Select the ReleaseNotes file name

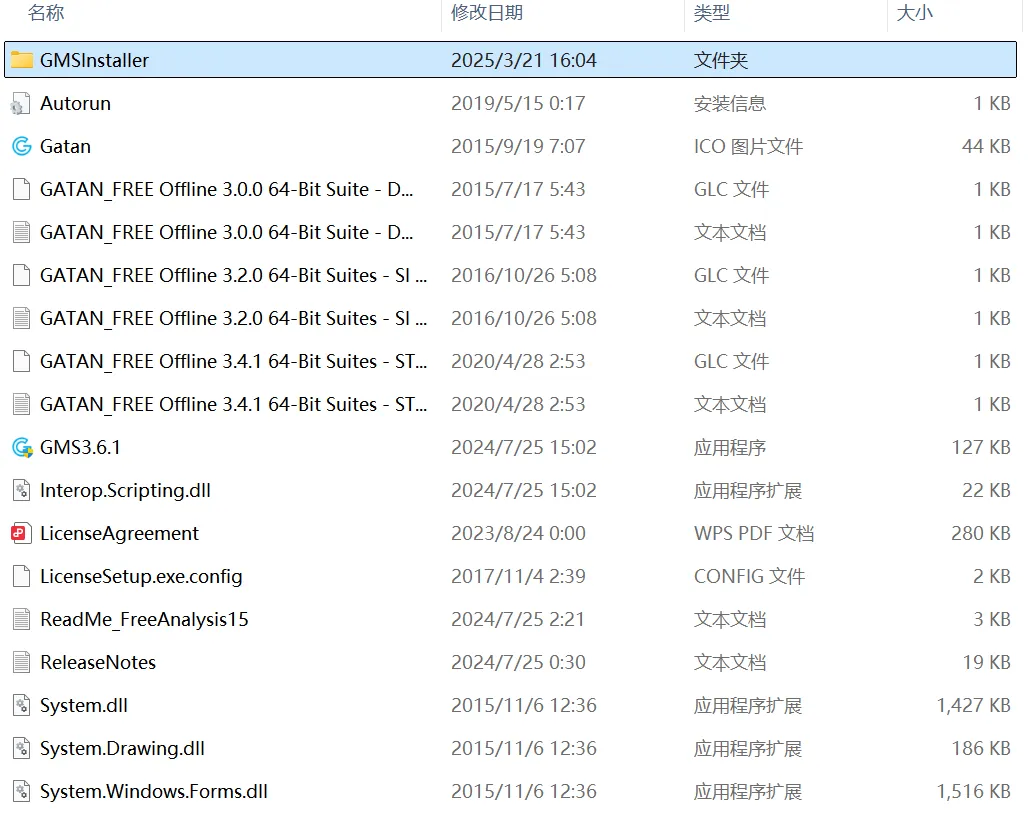click(98, 662)
